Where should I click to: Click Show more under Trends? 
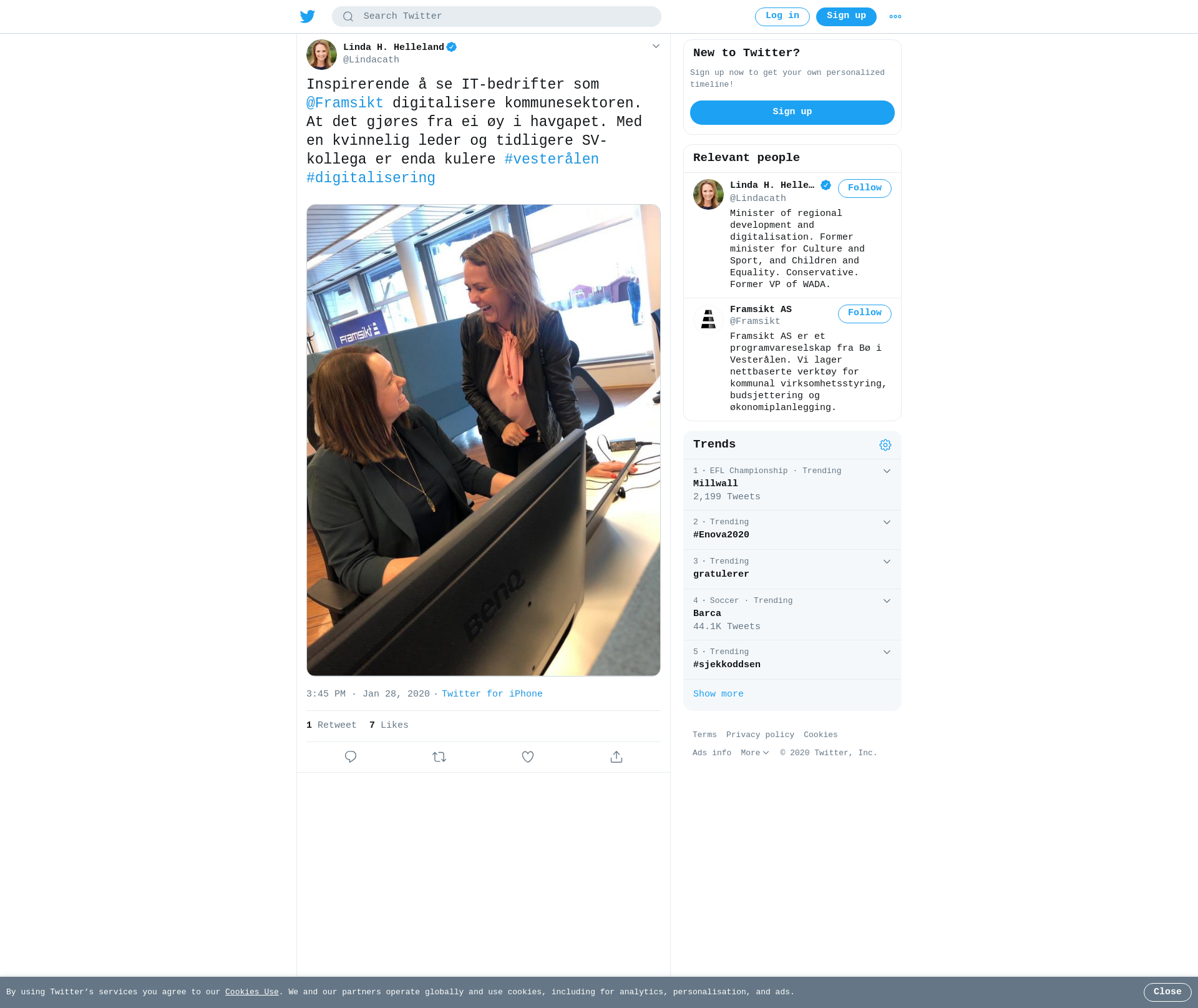click(x=718, y=694)
